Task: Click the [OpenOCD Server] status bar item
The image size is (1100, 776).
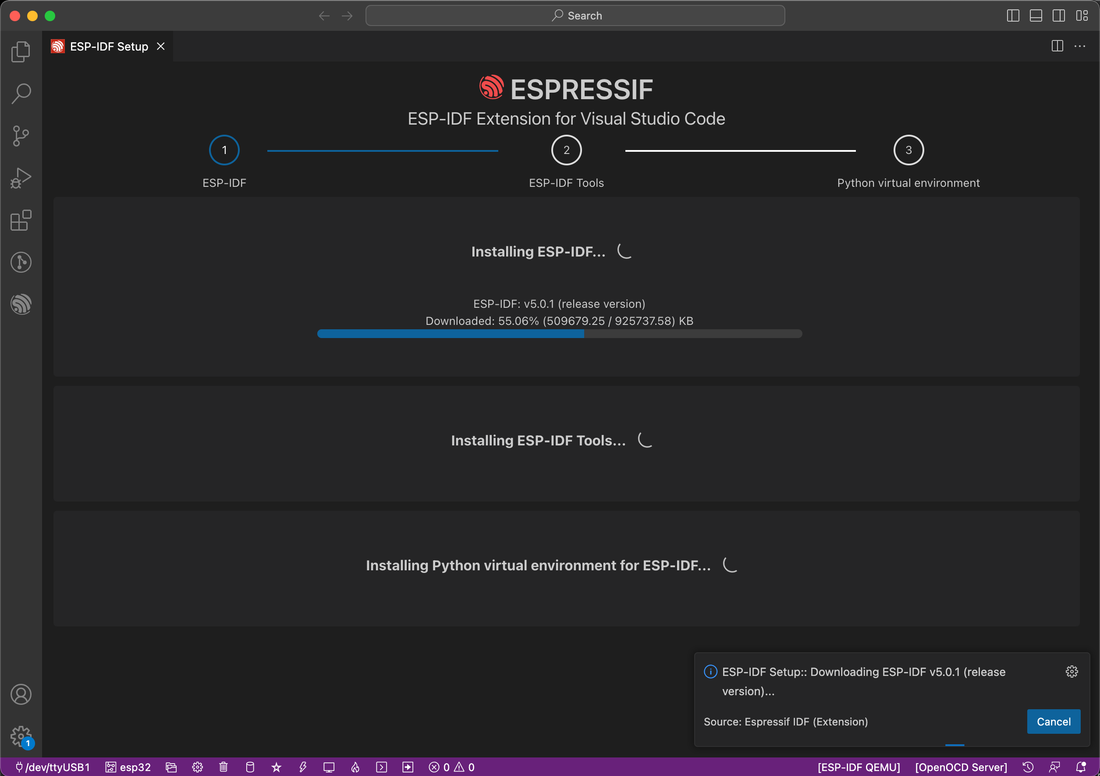Action: (960, 767)
